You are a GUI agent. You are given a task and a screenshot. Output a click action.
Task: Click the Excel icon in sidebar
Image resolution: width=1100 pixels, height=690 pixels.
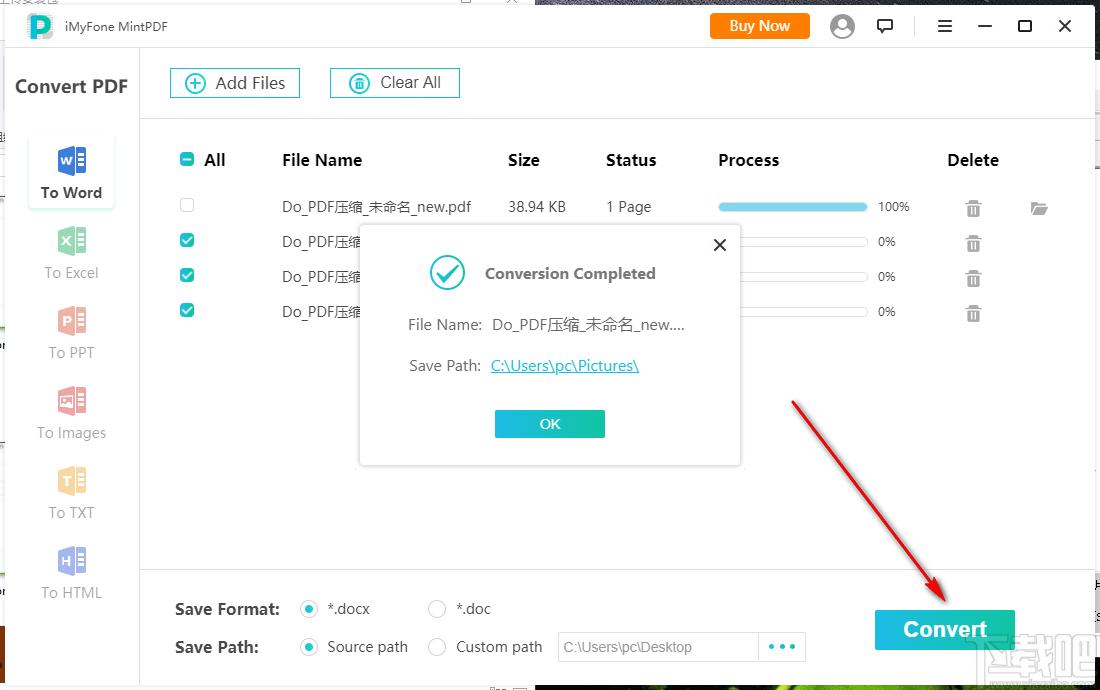72,241
